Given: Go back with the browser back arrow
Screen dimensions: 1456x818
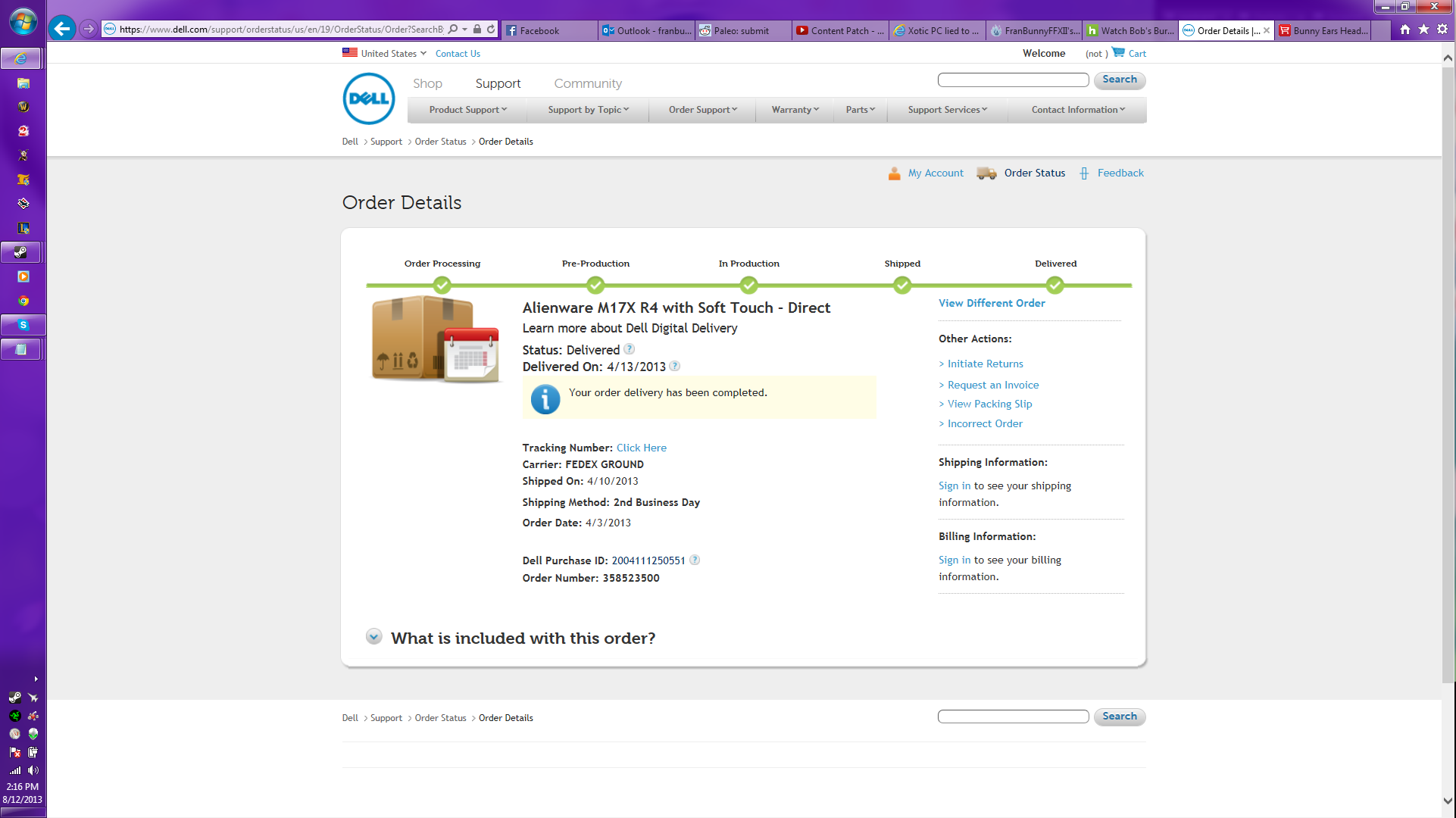Looking at the screenshot, I should 62,29.
